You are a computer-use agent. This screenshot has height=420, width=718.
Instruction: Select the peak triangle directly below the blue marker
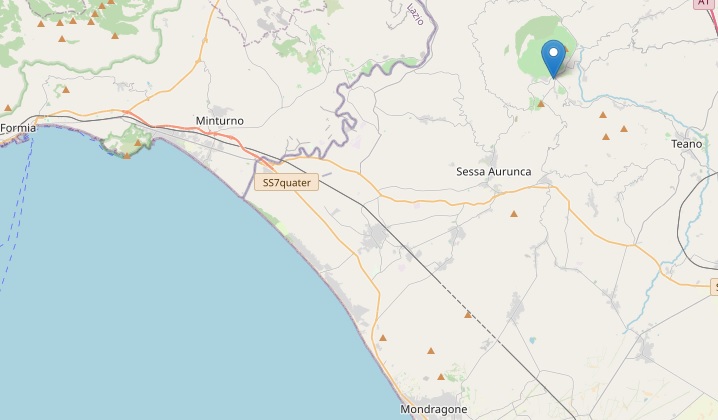(x=541, y=104)
